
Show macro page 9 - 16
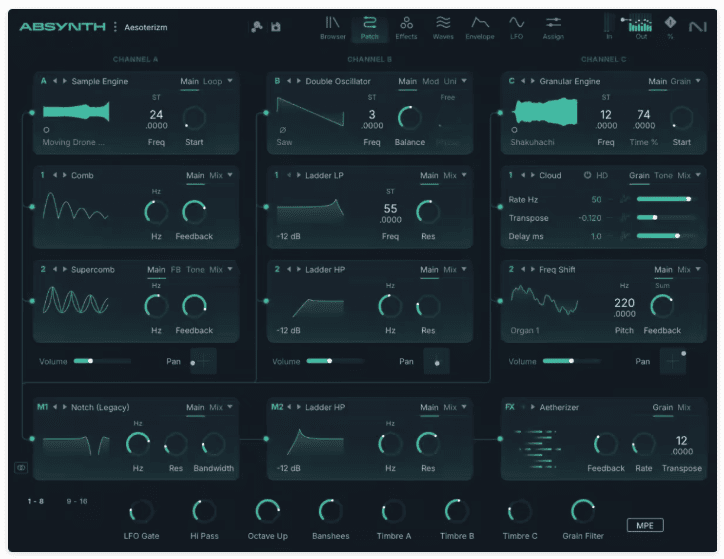77,501
